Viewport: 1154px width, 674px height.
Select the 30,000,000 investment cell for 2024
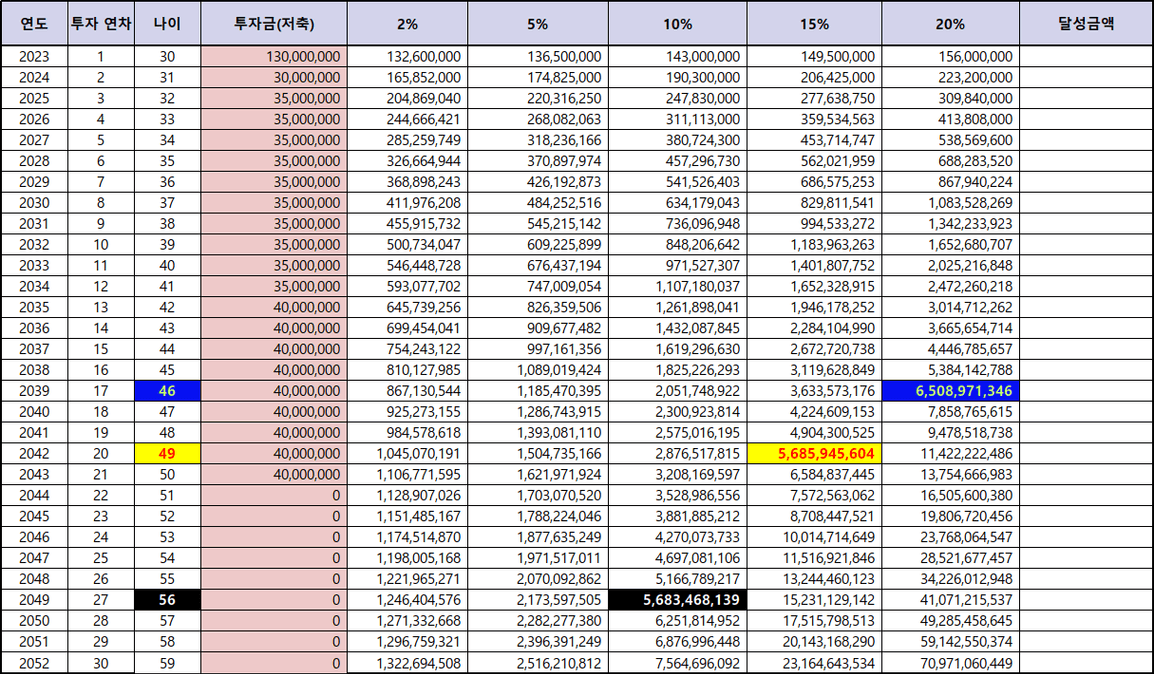coord(273,78)
